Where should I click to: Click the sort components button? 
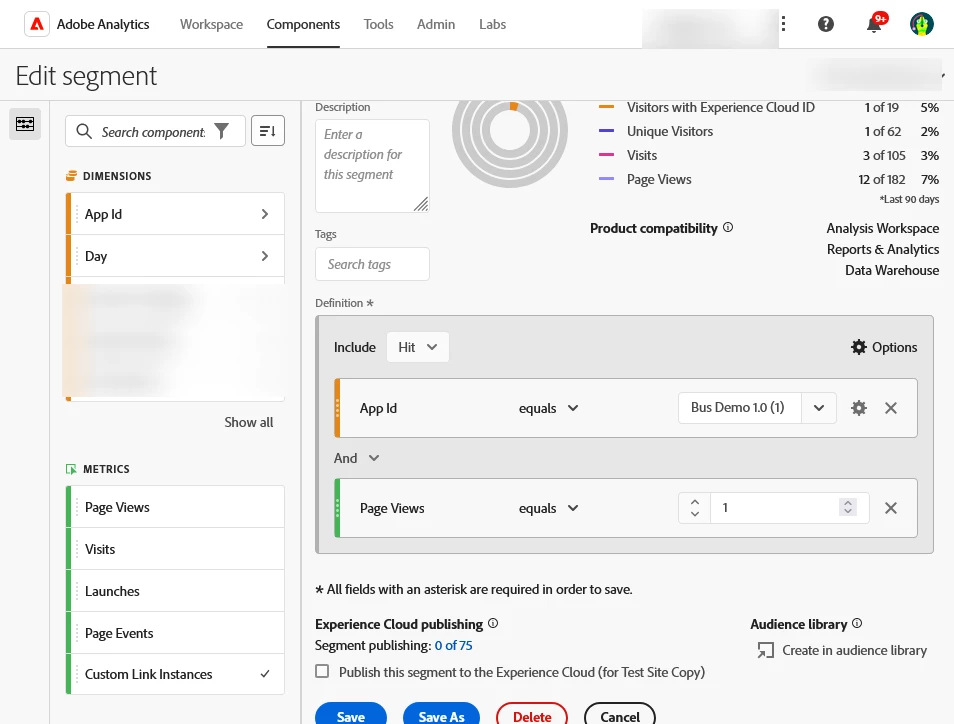pos(268,131)
